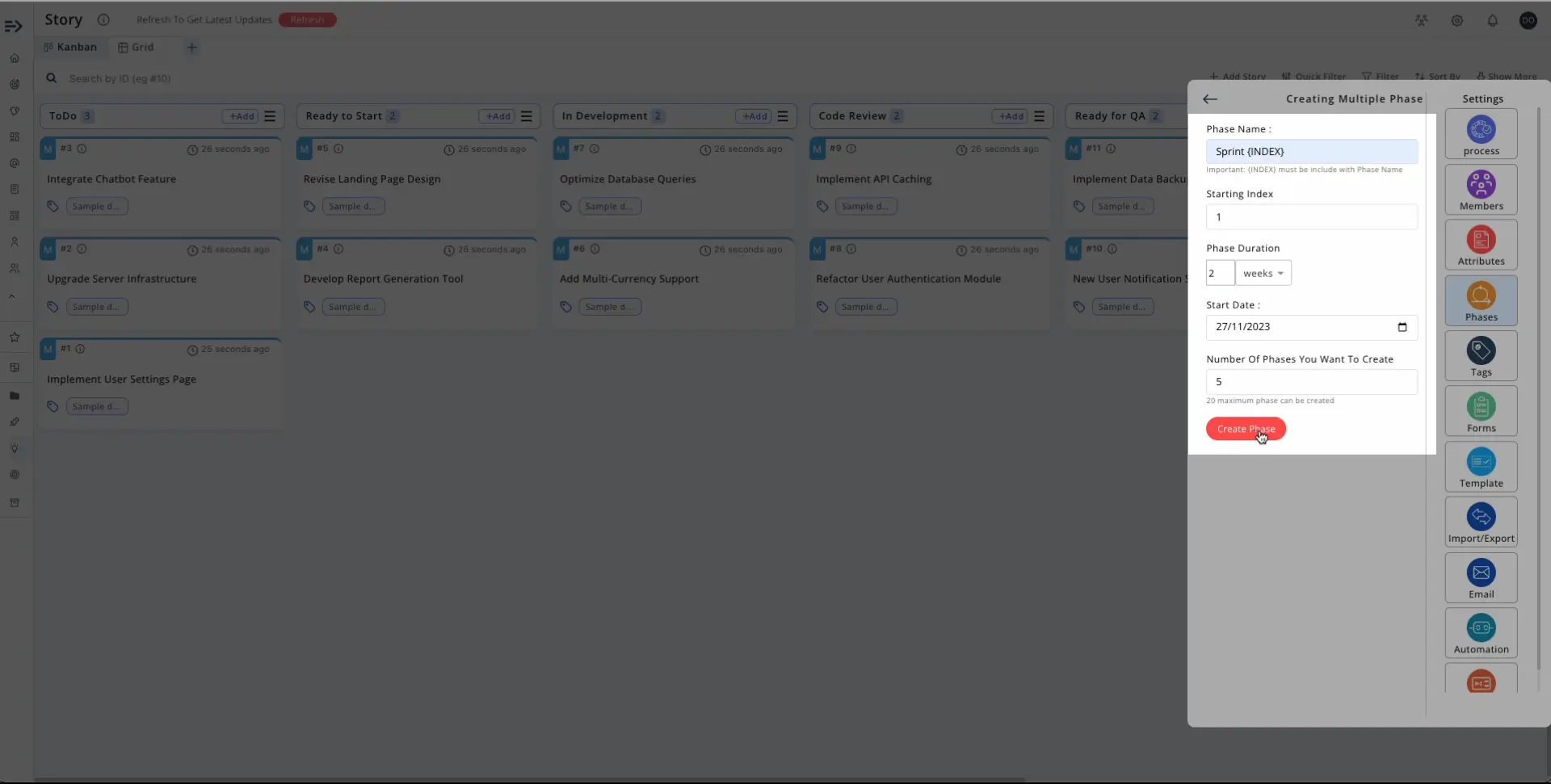Switch to the Kanban tab

70,47
